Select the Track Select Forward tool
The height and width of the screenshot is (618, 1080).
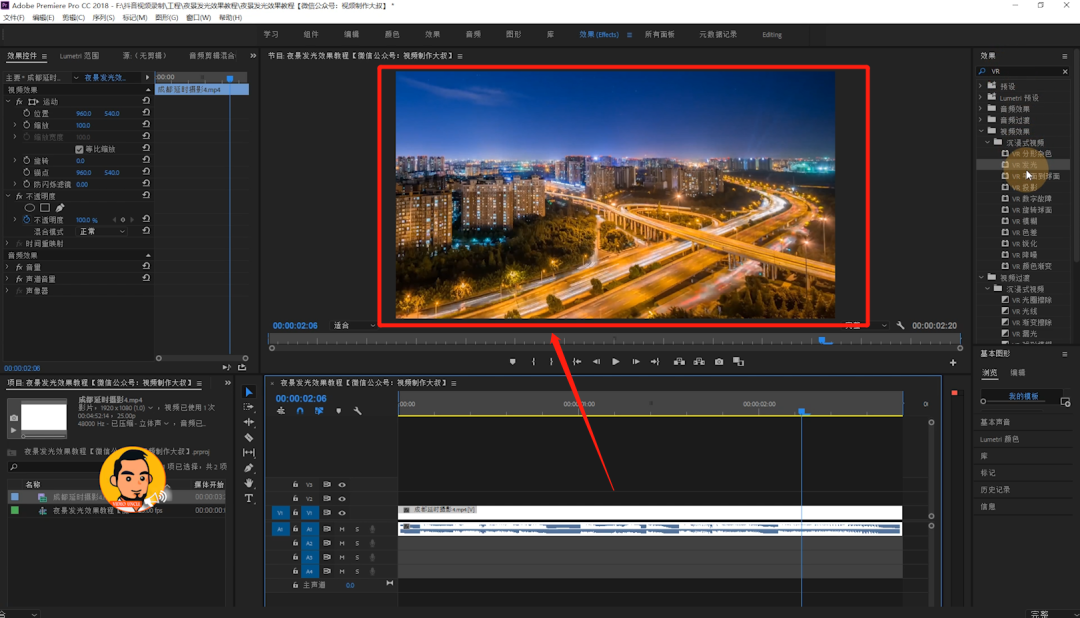249,407
